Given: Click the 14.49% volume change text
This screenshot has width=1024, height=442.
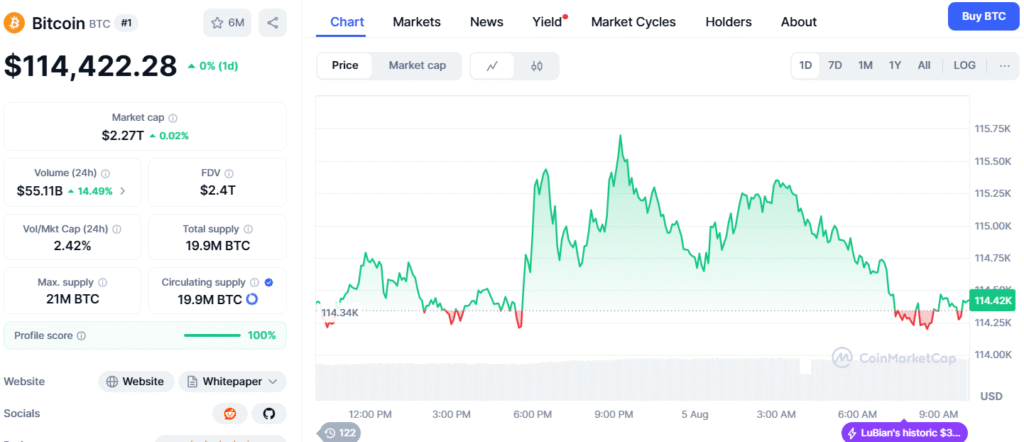Looking at the screenshot, I should [x=94, y=191].
